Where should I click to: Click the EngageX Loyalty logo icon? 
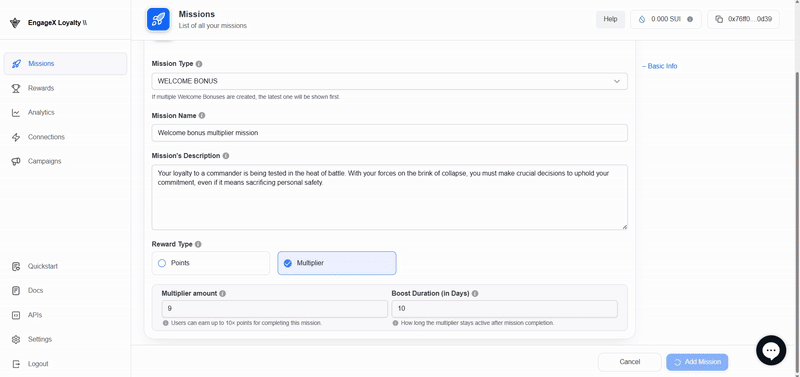(x=15, y=23)
